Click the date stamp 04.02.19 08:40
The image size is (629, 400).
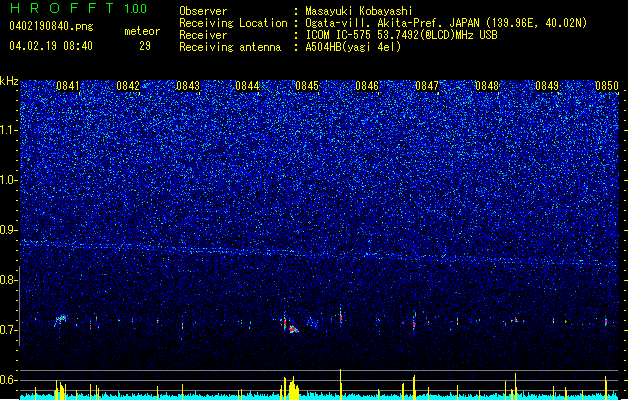[x=51, y=46]
